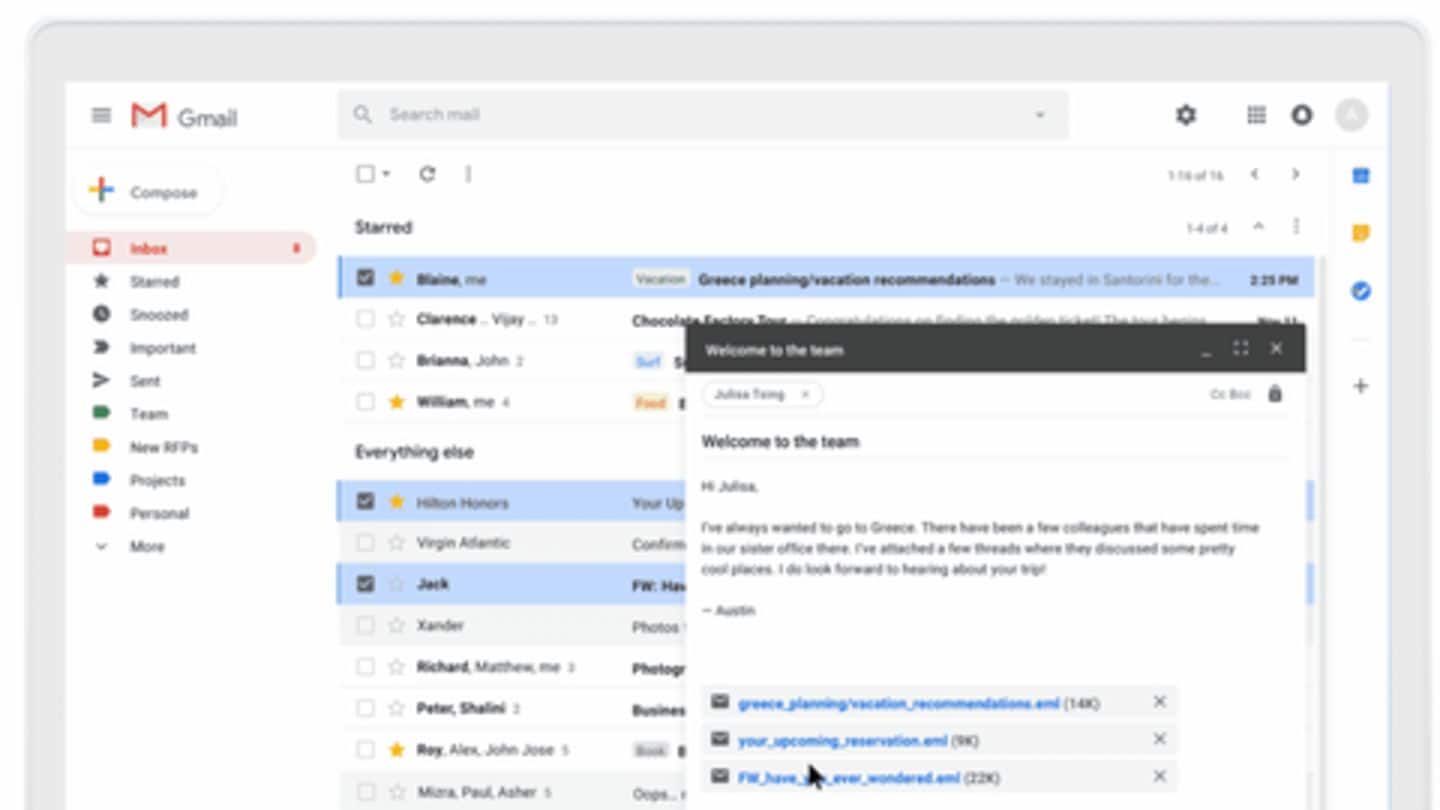The height and width of the screenshot is (810, 1440).
Task: Refresh the mail list
Action: coord(427,174)
